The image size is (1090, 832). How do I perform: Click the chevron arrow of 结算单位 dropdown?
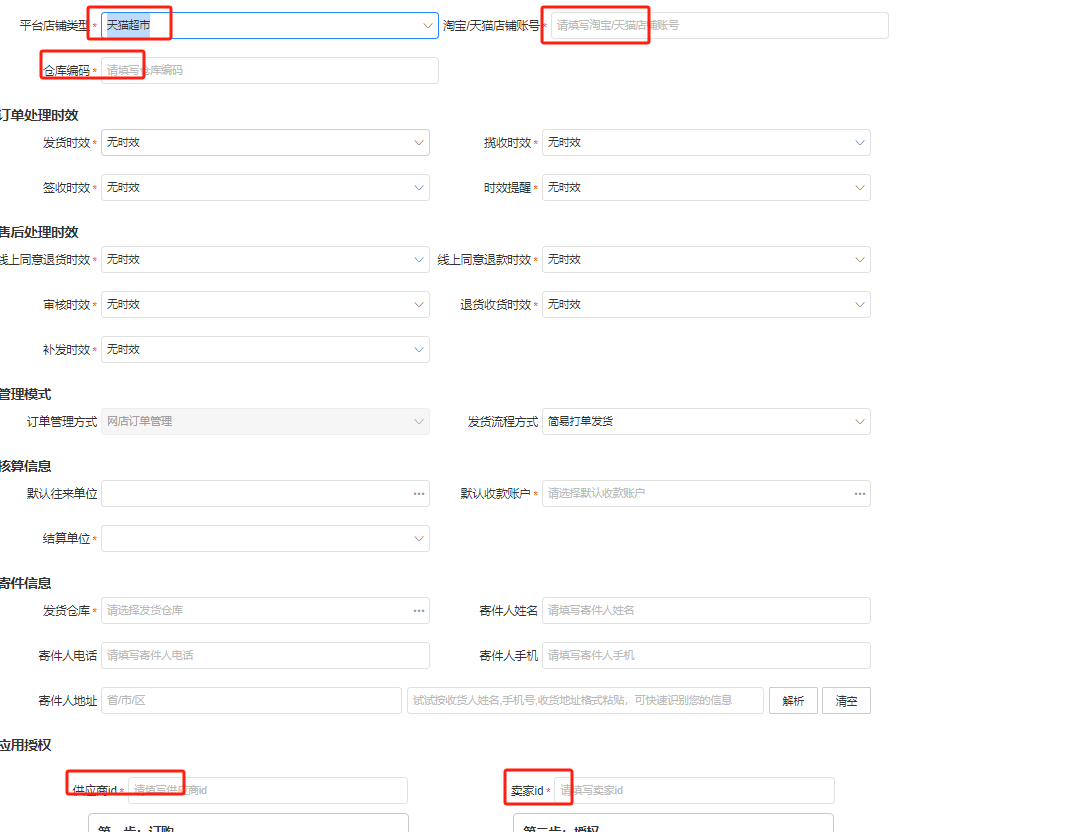coord(419,539)
